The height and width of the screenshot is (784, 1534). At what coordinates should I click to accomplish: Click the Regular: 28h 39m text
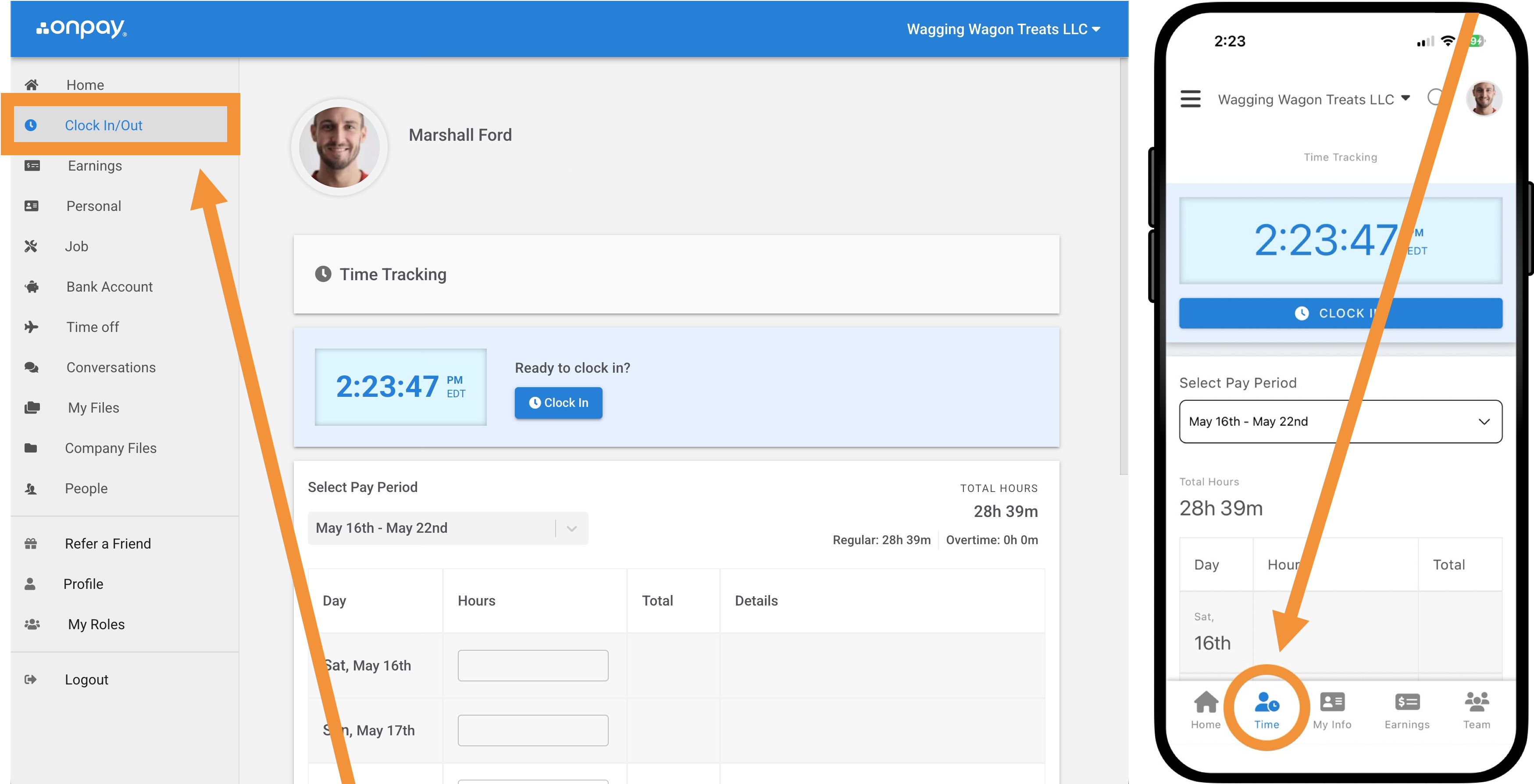click(x=881, y=540)
